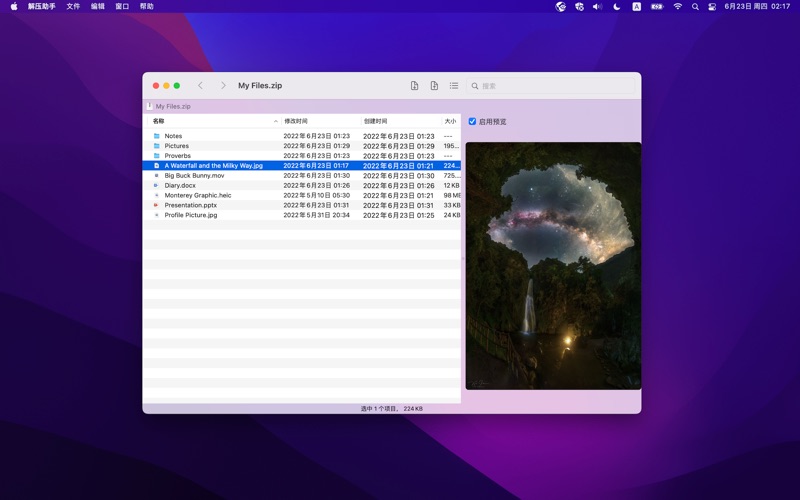Switch the list view mode icon
Viewport: 800px width, 500px height.
(x=454, y=86)
